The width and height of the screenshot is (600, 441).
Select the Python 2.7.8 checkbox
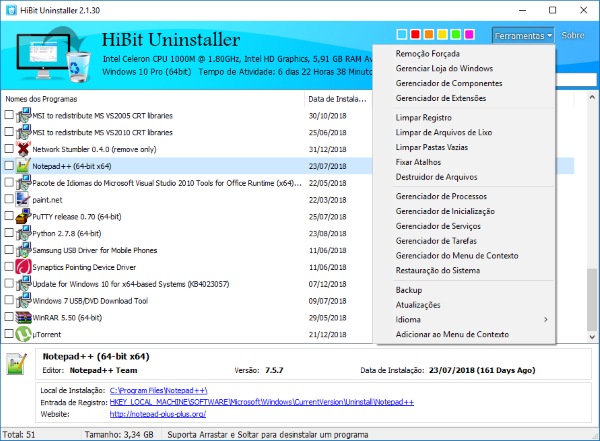tap(9, 233)
